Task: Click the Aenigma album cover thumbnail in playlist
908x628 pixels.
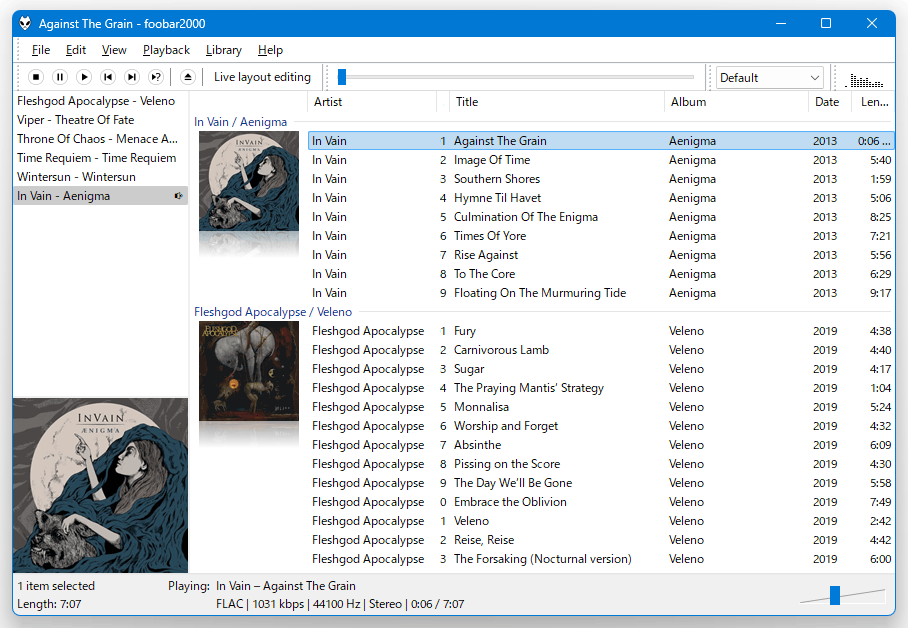Action: pyautogui.click(x=249, y=181)
